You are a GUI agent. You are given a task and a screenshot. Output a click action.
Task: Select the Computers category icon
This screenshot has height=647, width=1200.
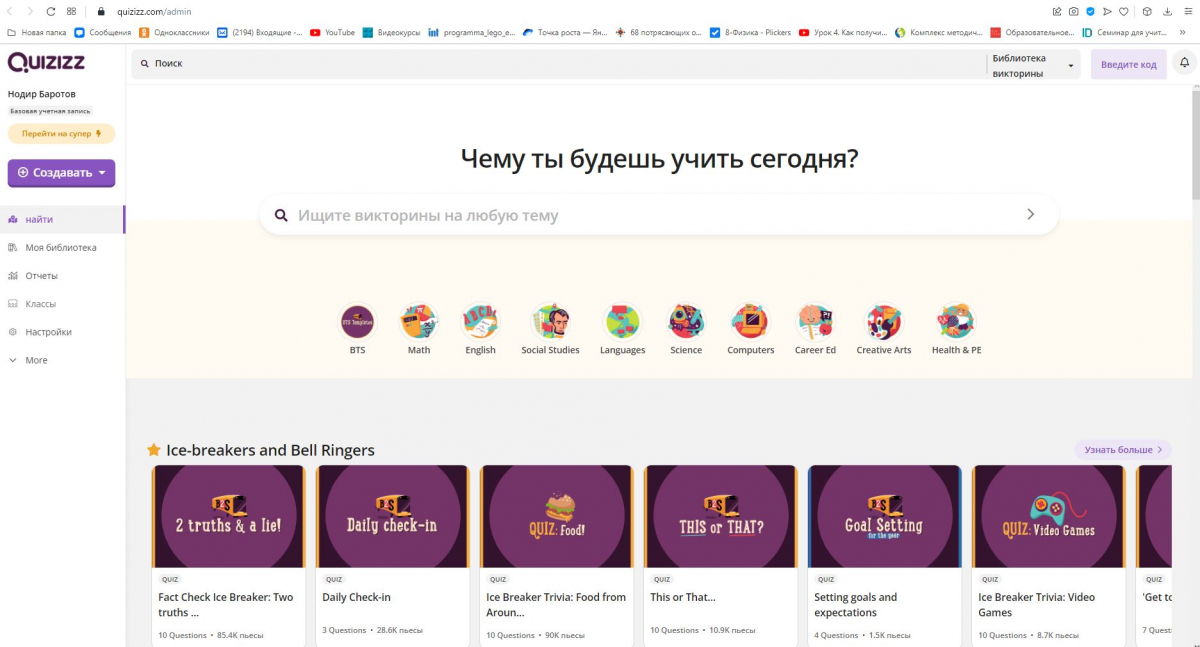[x=750, y=322]
